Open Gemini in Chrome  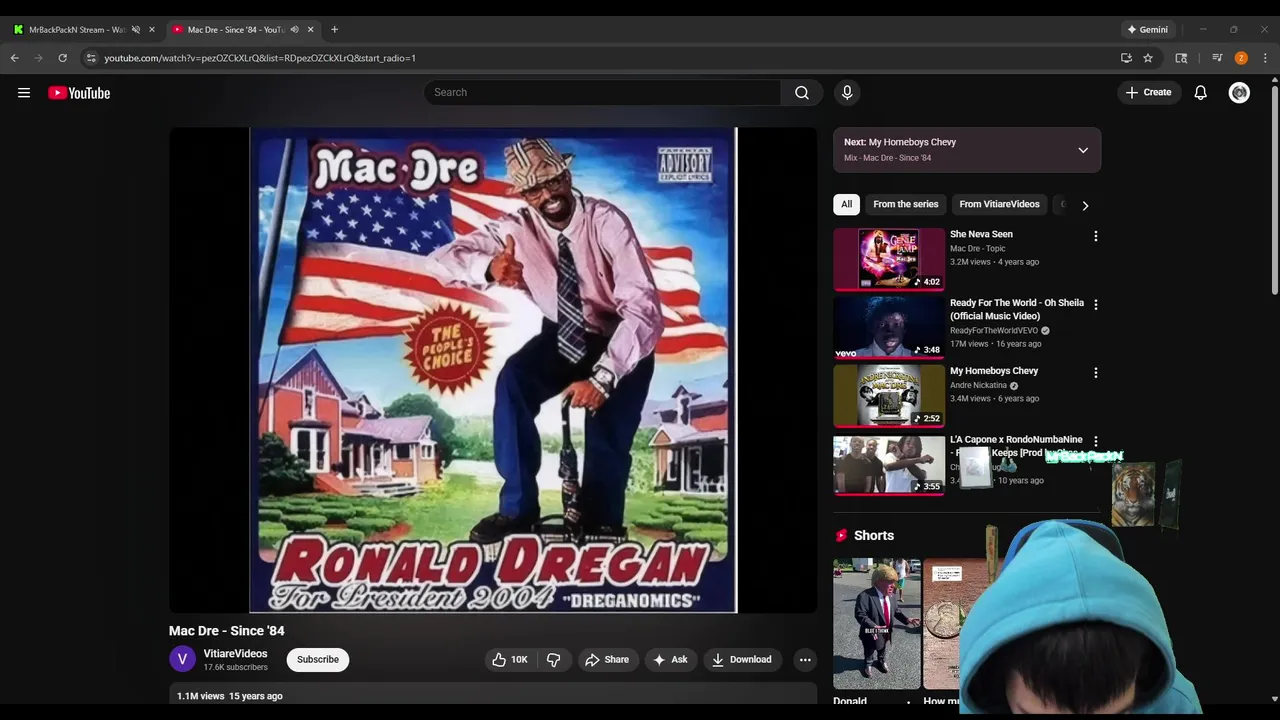pyautogui.click(x=1148, y=29)
